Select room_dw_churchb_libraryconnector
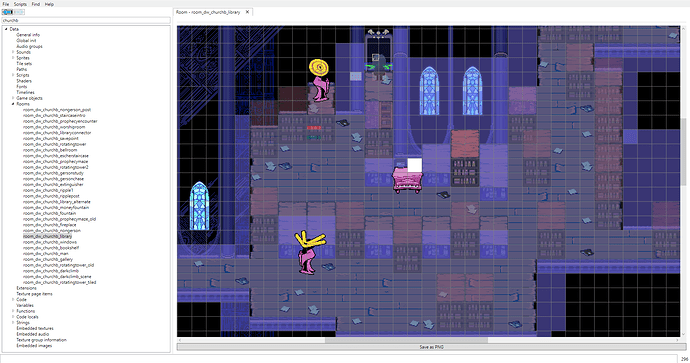The image size is (690, 363). tap(57, 132)
